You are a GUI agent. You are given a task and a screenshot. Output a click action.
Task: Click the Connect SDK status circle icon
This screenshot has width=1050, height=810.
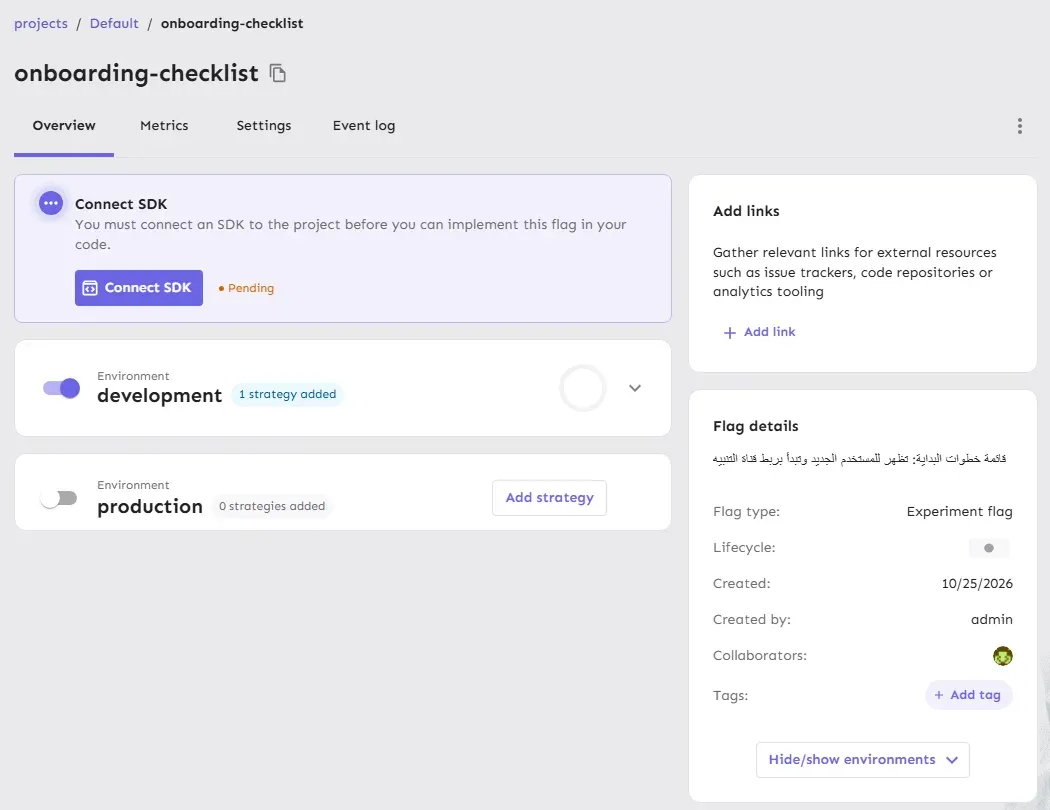[x=51, y=203]
